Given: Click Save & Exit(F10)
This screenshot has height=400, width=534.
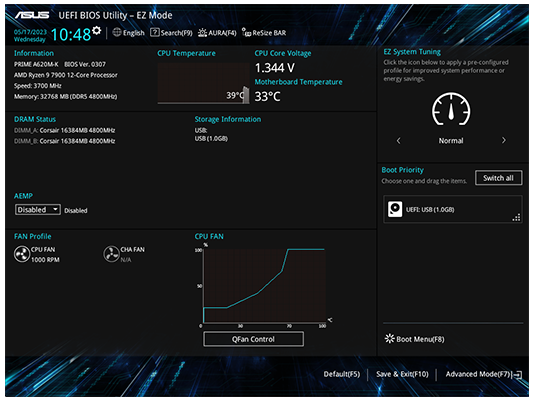Looking at the screenshot, I should click(402, 374).
